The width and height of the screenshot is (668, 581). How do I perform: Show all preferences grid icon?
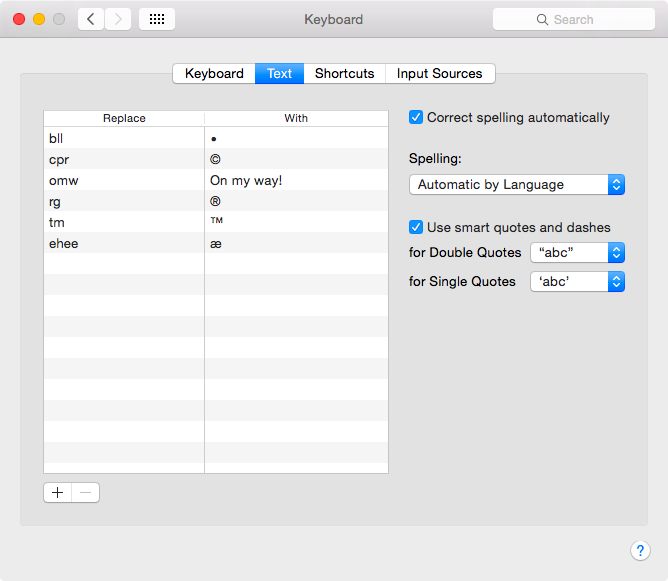point(157,19)
